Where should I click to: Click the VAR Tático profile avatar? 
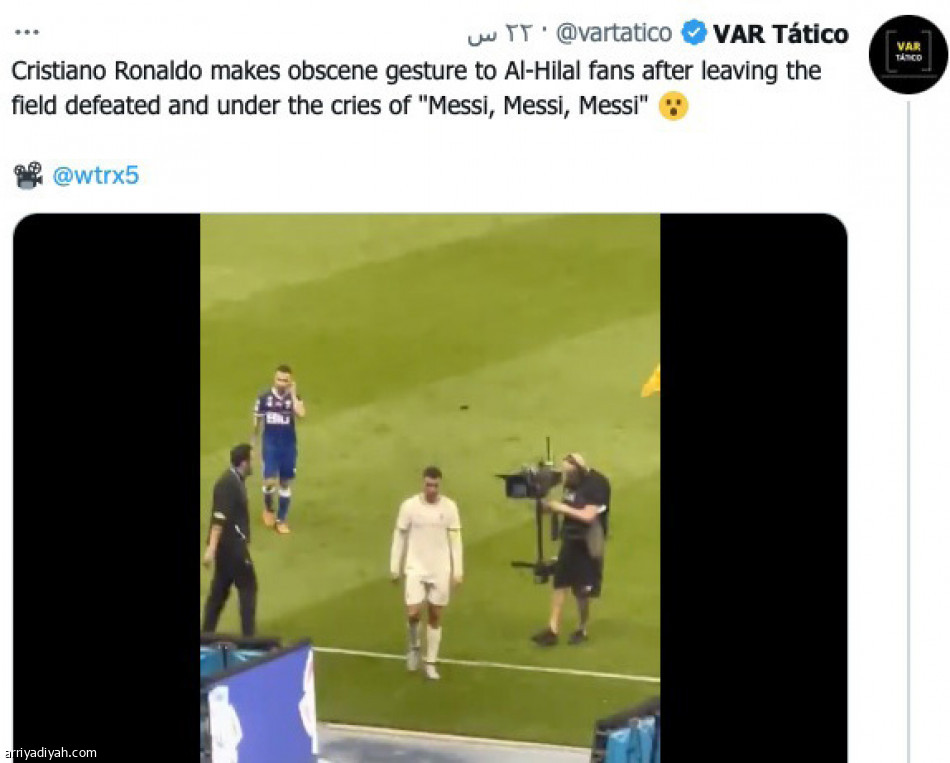point(907,53)
